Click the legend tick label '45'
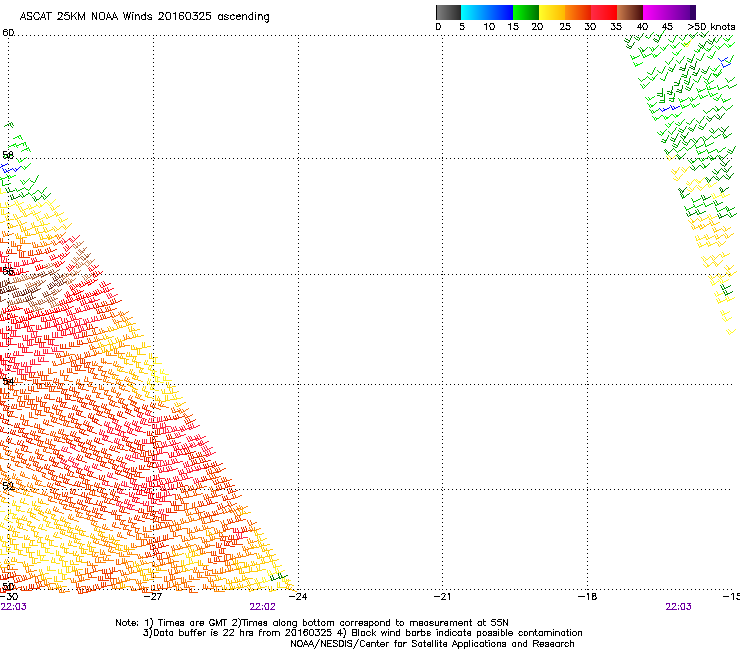 tap(667, 27)
